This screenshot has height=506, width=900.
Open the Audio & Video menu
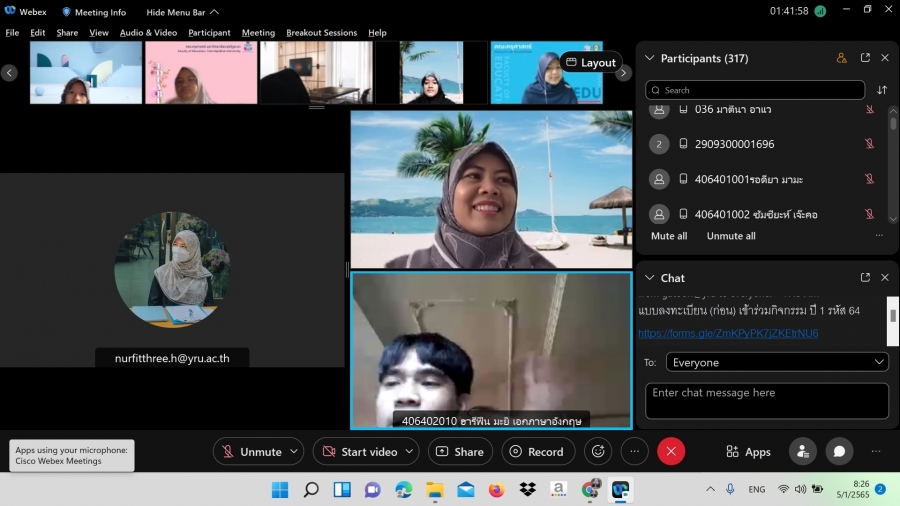coord(148,32)
